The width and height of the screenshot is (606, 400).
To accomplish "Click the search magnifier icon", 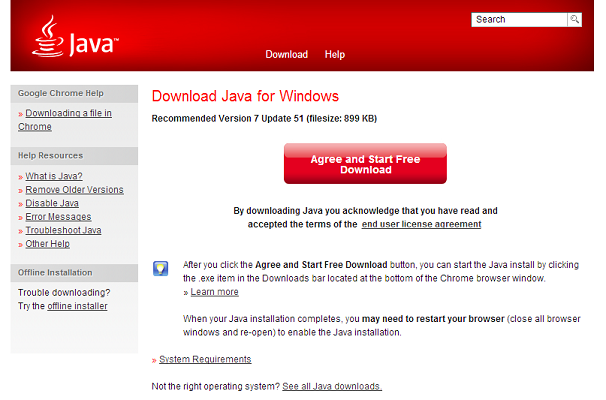I will [x=574, y=19].
